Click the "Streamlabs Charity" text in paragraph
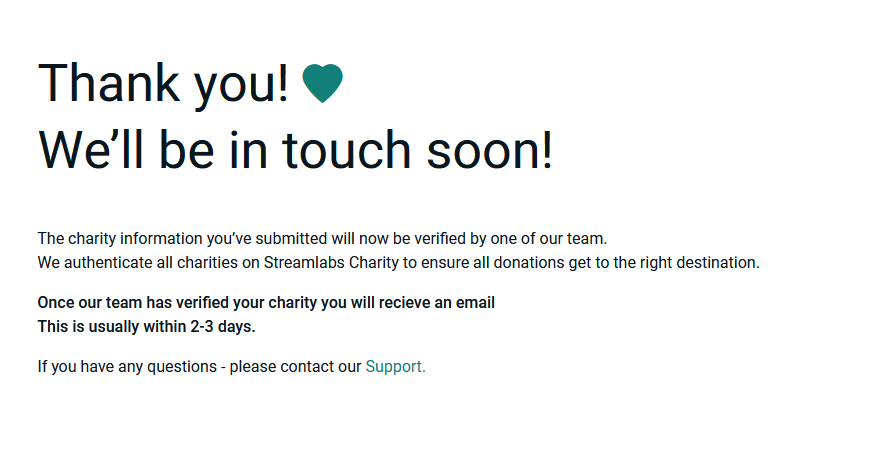Image resolution: width=874 pixels, height=465 pixels. [x=331, y=263]
